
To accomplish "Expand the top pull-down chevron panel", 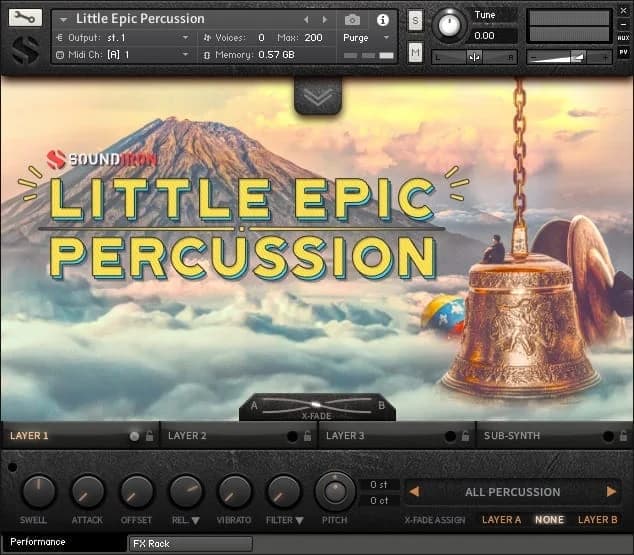I will click(318, 96).
